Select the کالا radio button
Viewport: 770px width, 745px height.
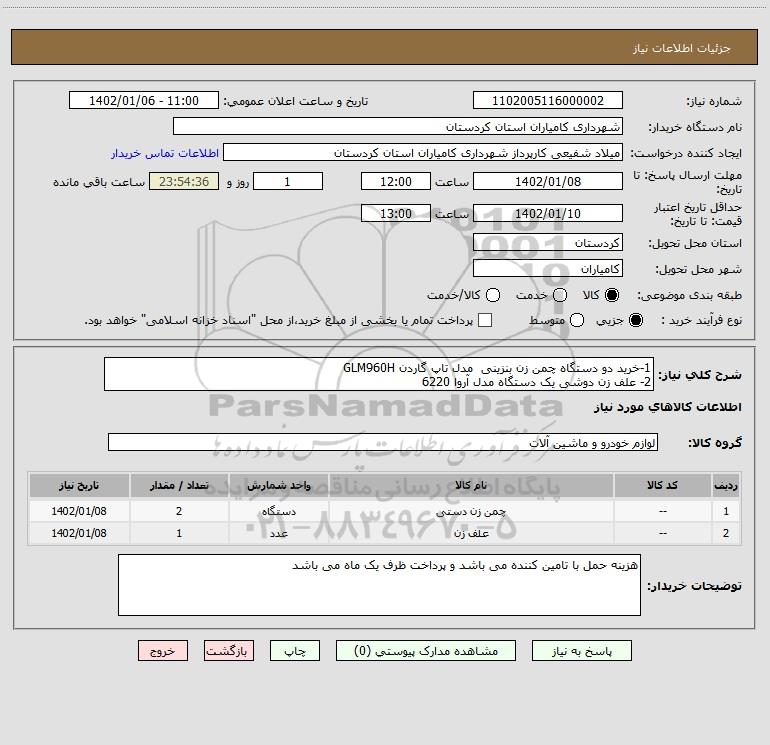pyautogui.click(x=612, y=295)
